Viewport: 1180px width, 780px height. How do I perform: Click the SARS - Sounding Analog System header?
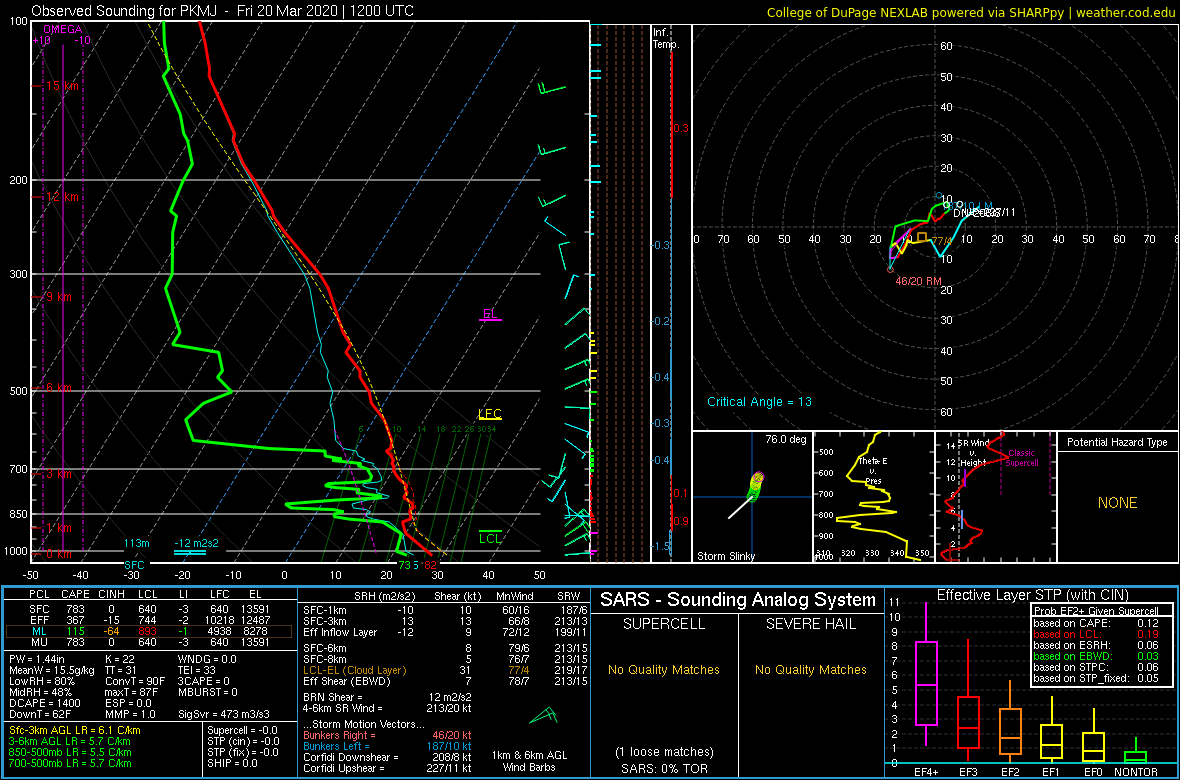point(738,601)
